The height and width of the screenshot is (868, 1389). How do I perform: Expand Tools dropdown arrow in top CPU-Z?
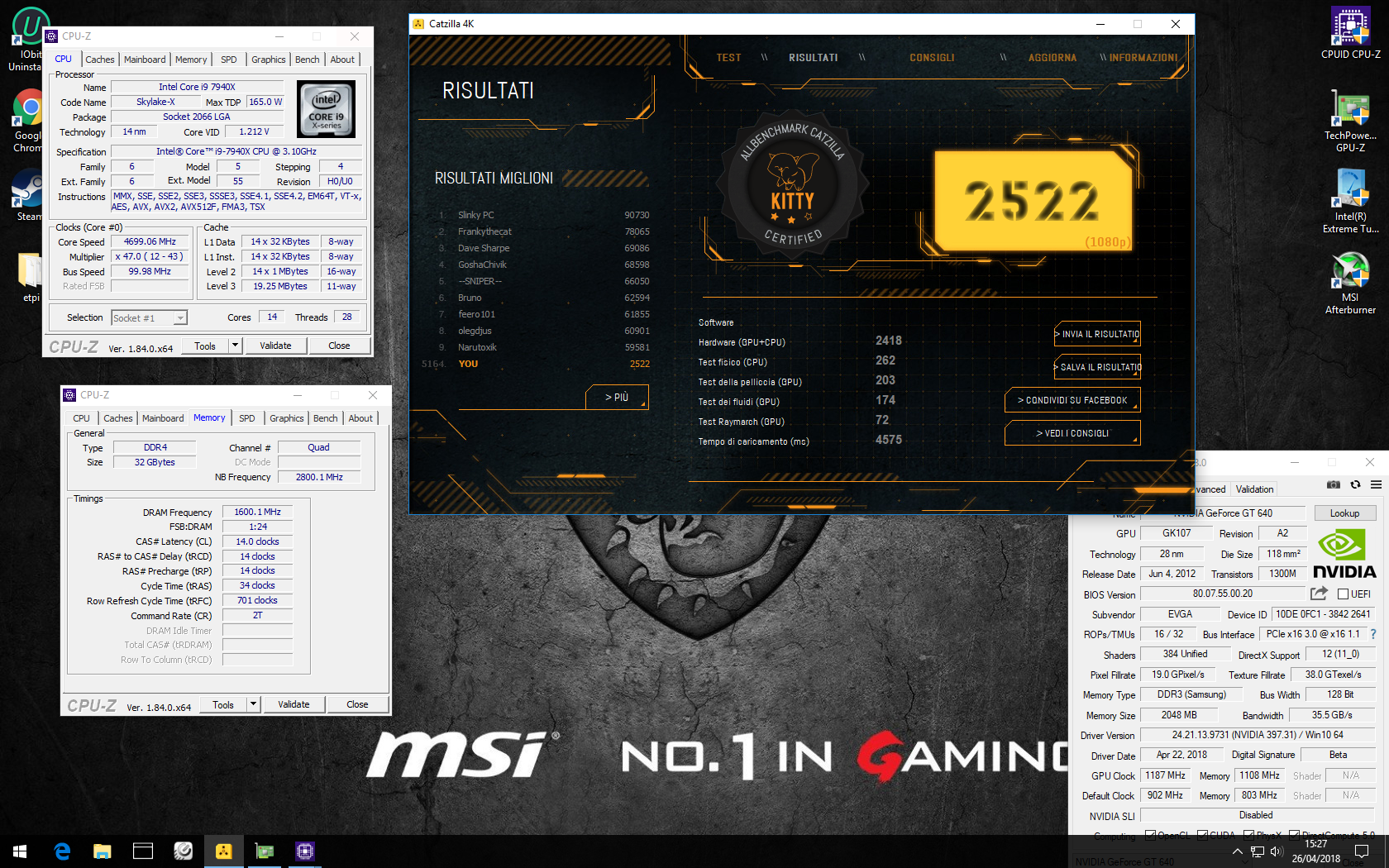(x=235, y=346)
